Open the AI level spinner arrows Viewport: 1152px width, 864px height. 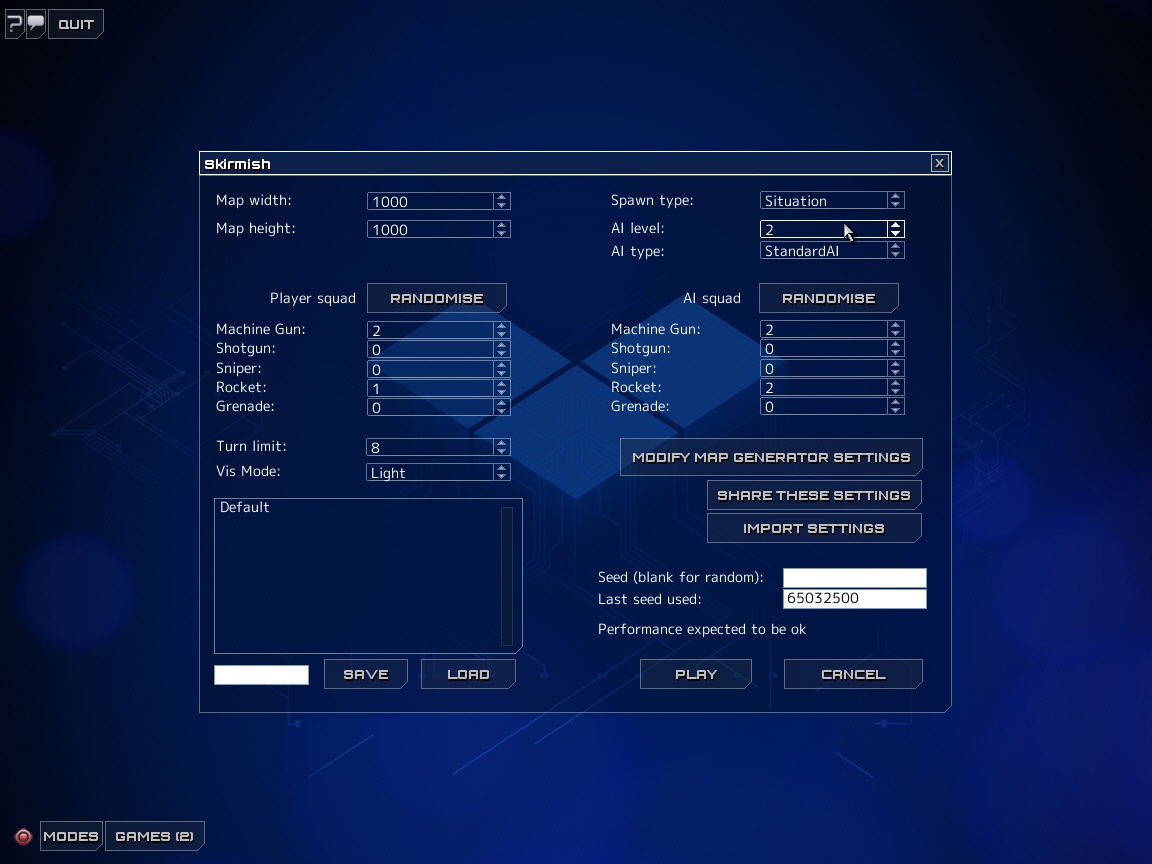click(896, 229)
